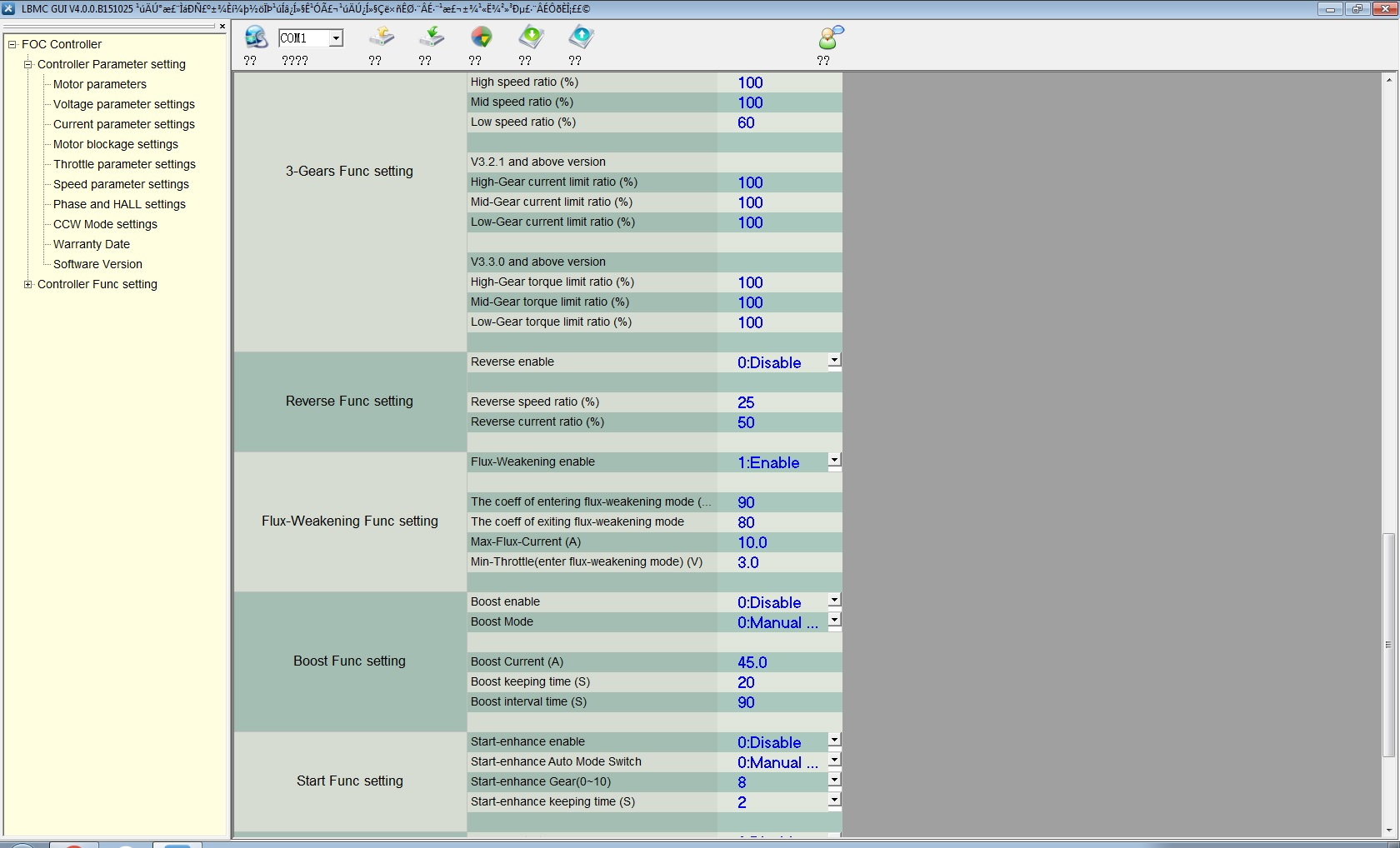Open the Software Version tree entry
The image size is (1400, 848).
pos(97,264)
